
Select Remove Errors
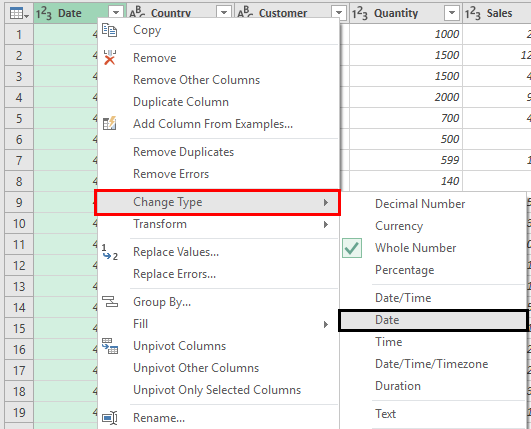(x=171, y=174)
